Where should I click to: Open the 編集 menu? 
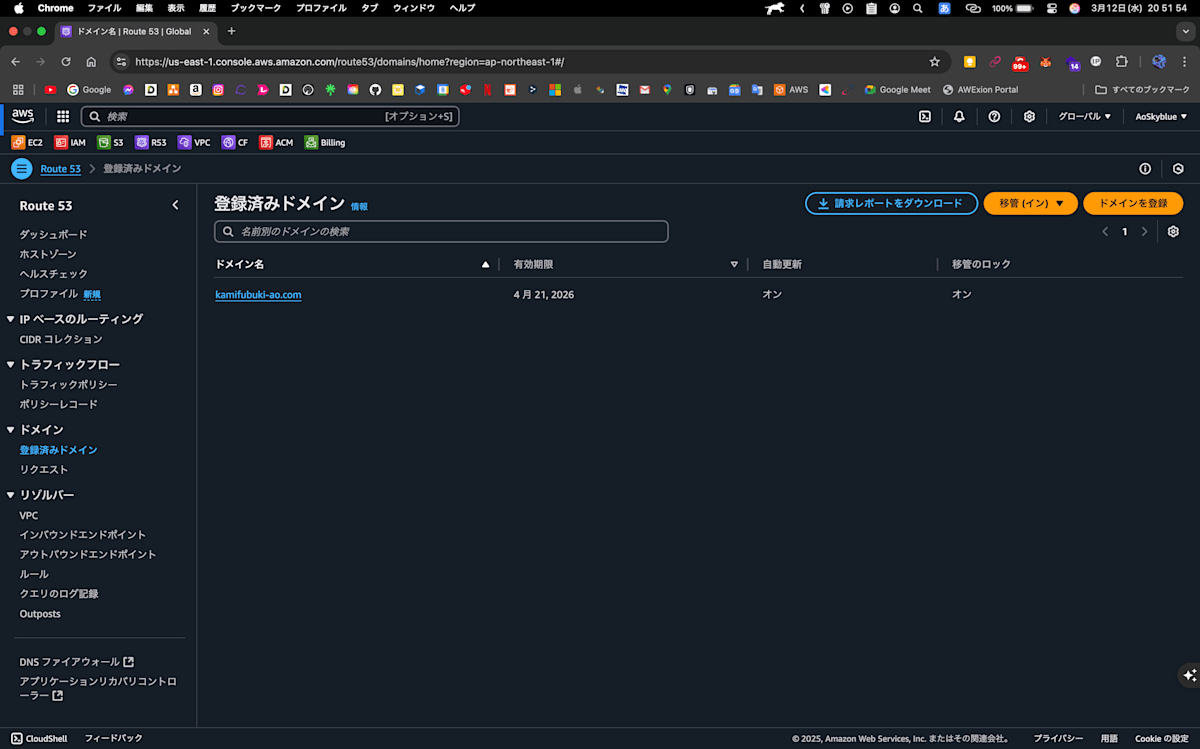[145, 8]
